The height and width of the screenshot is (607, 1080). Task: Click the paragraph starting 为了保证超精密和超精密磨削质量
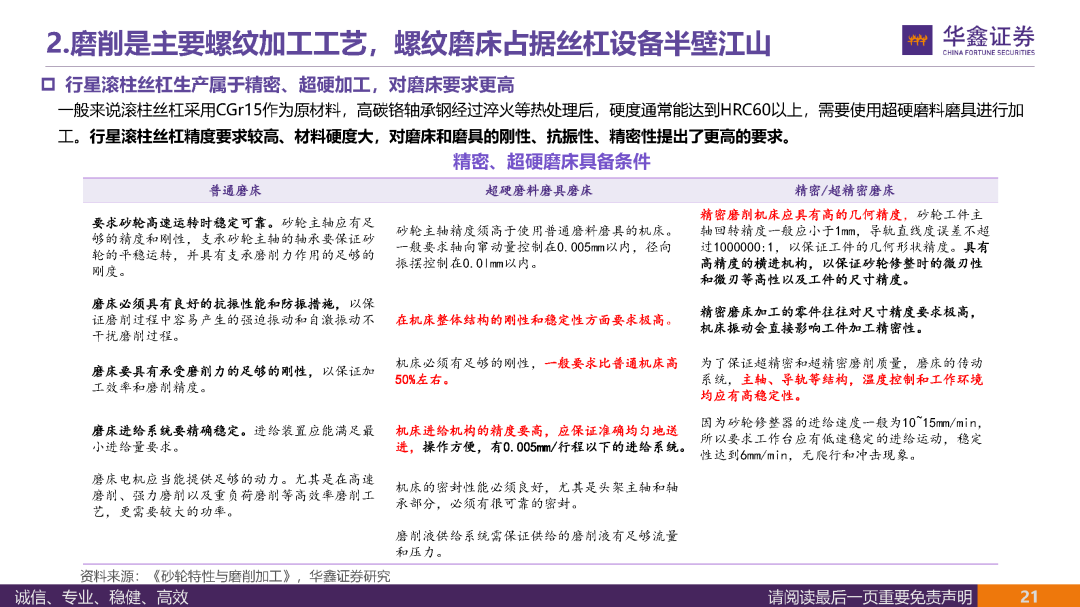coord(841,380)
